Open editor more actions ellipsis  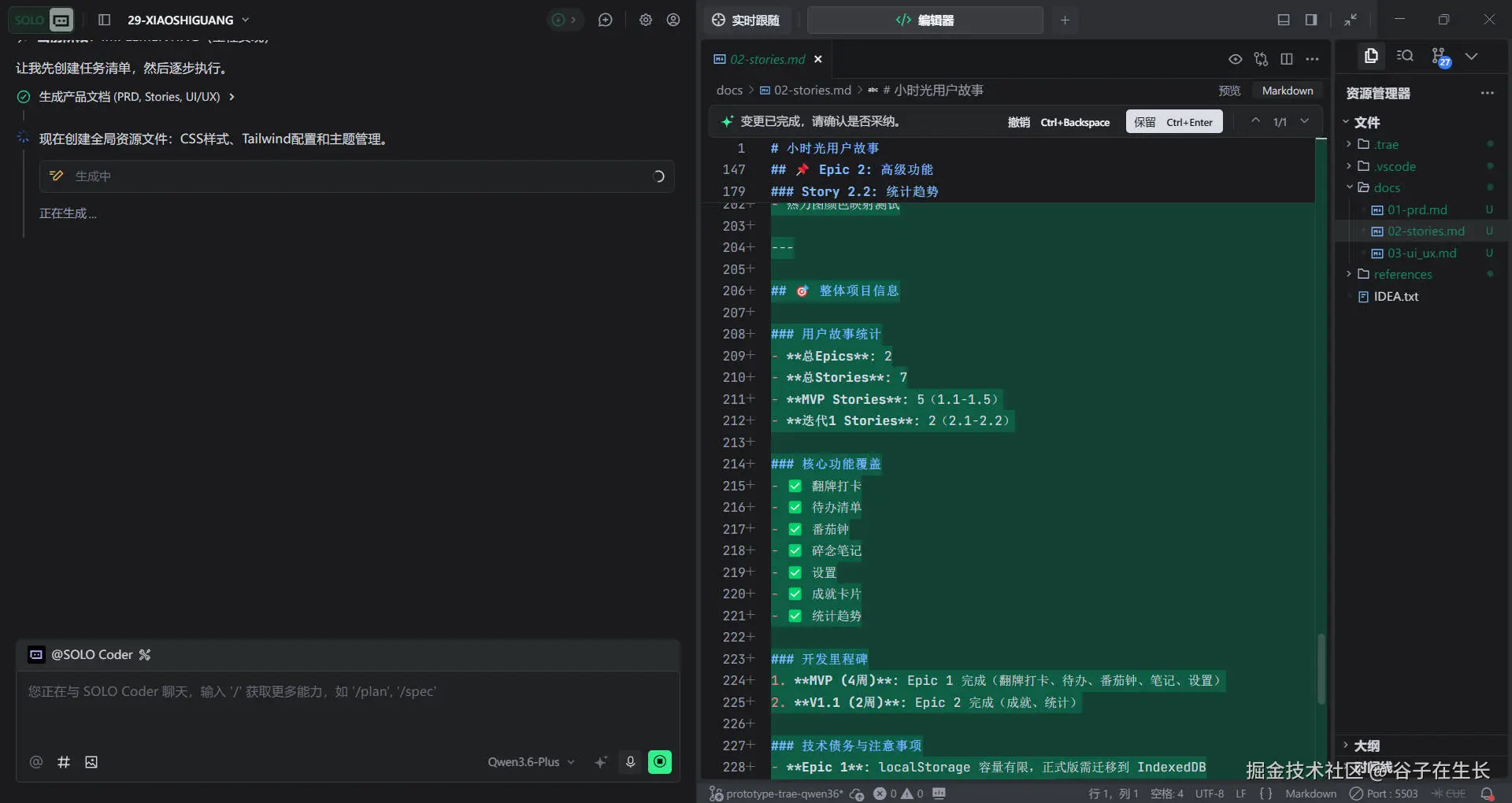point(1312,59)
